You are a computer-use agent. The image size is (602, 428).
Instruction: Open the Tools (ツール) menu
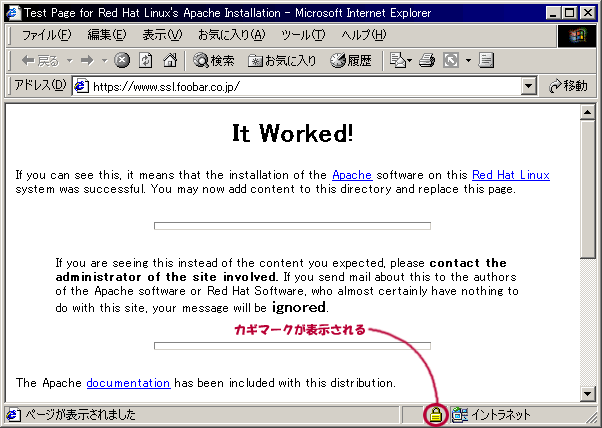(303, 35)
